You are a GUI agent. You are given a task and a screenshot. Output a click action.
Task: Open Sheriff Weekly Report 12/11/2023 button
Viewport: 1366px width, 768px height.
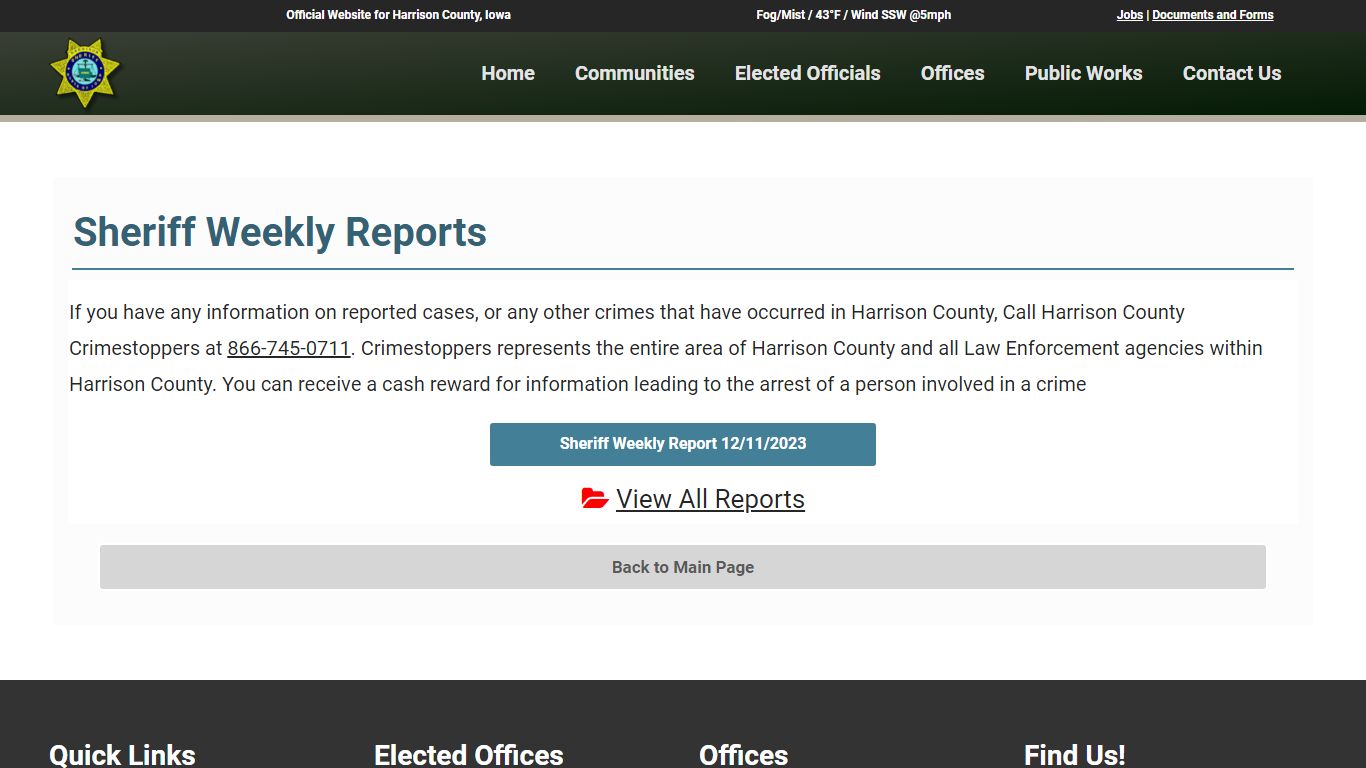(683, 444)
